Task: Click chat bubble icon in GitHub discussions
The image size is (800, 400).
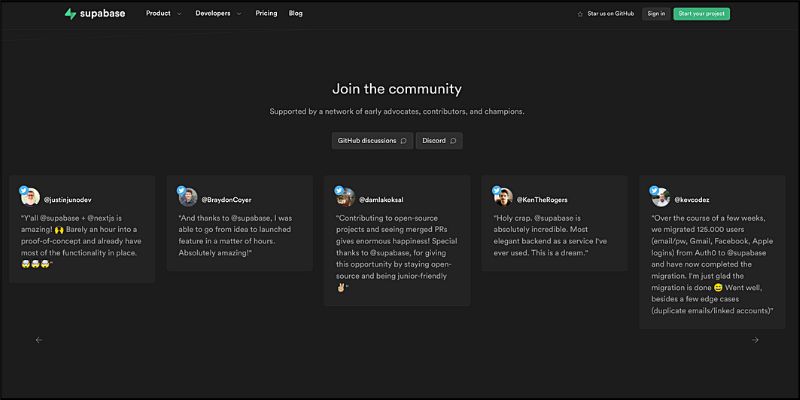Action: click(404, 141)
